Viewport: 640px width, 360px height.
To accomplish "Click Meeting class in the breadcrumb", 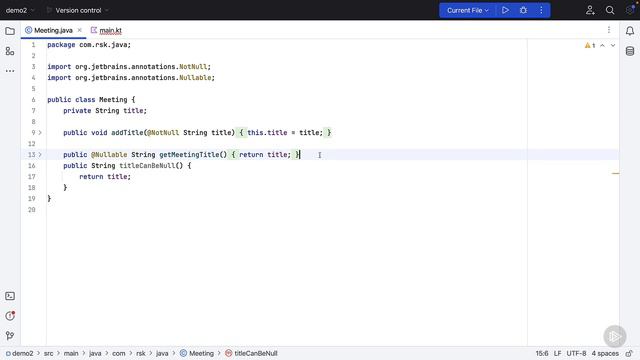I will point(197,353).
